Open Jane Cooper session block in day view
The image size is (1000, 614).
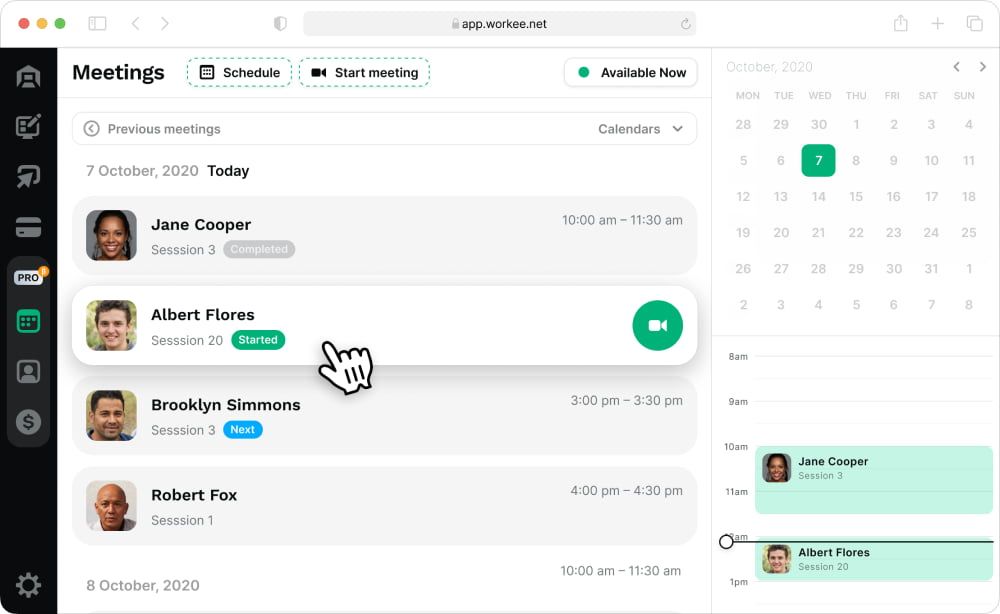[x=874, y=480]
